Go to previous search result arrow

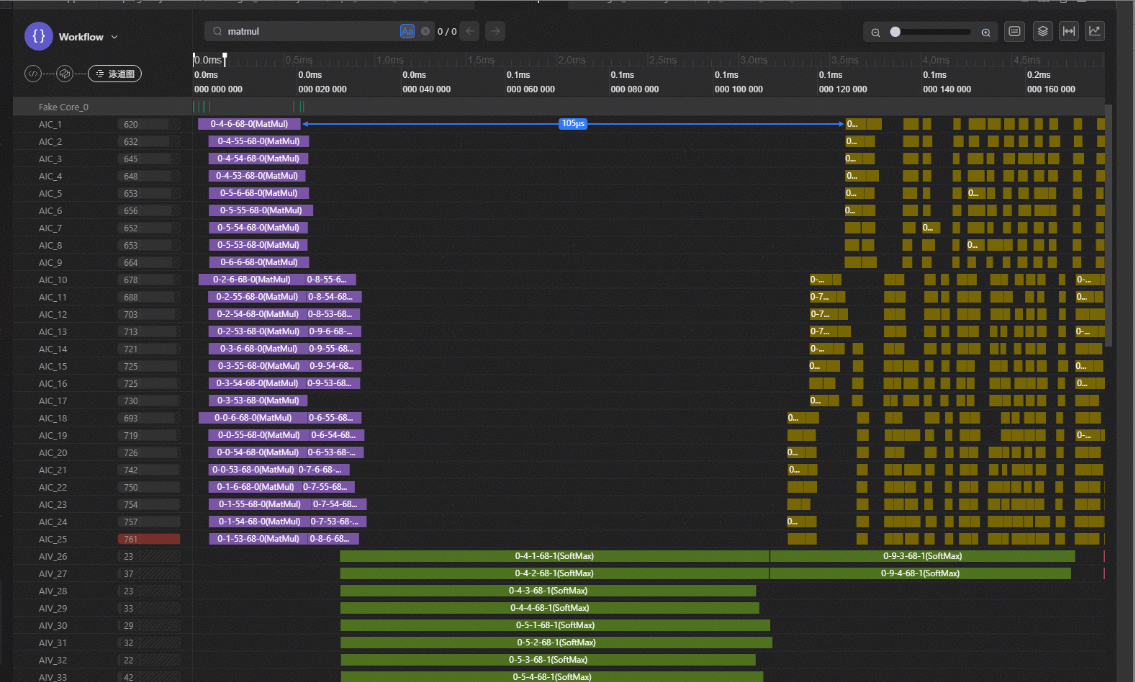coord(470,31)
